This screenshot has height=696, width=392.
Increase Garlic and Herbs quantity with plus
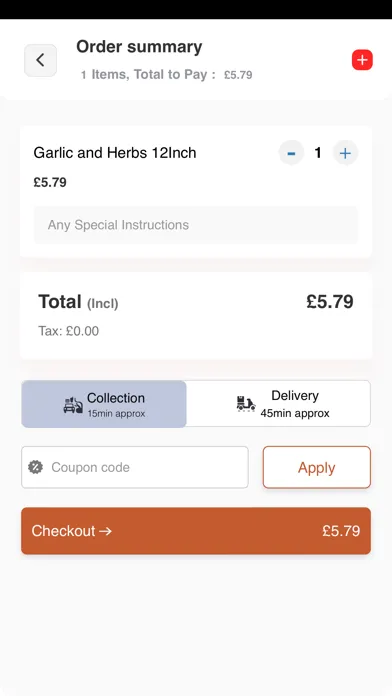pos(345,153)
